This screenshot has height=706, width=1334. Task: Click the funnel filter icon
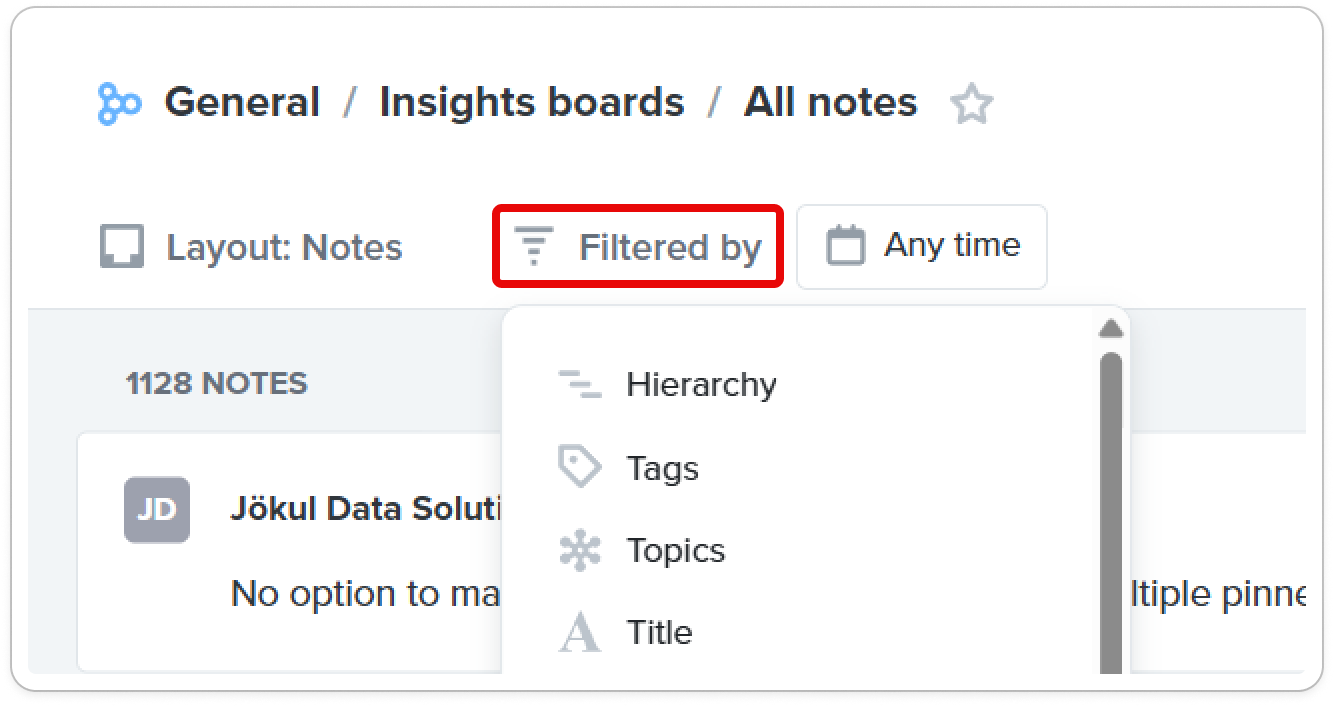533,246
